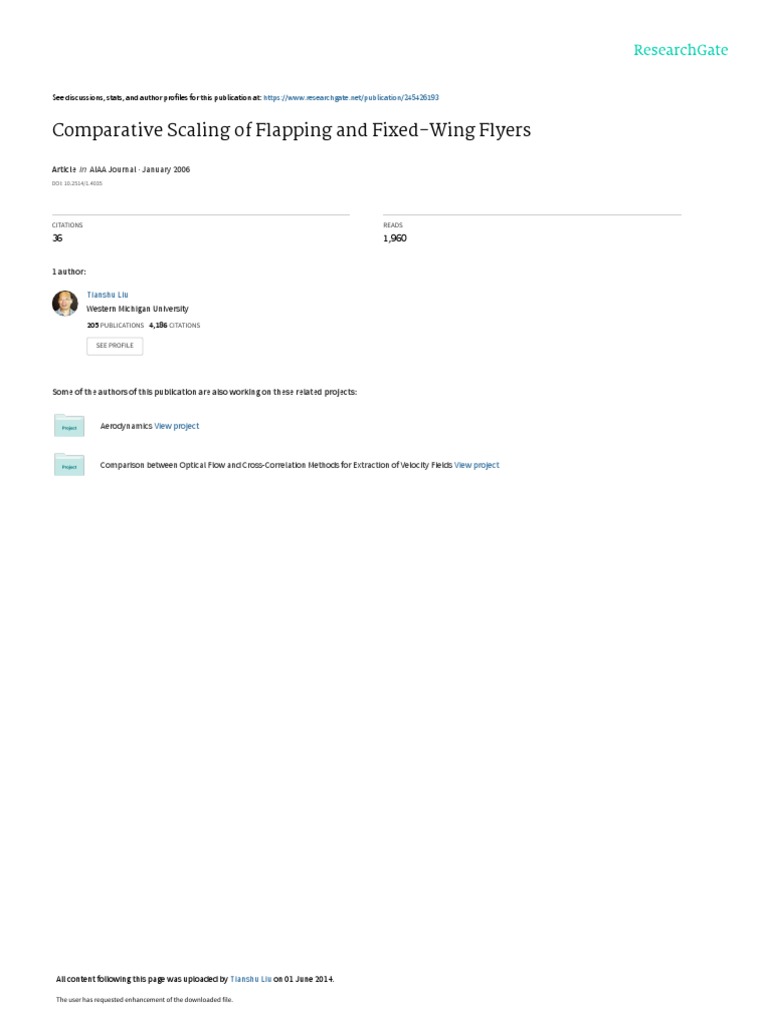768x1024 pixels.
Task: Open View project link for Optical Flow comparison
Action: tap(477, 465)
